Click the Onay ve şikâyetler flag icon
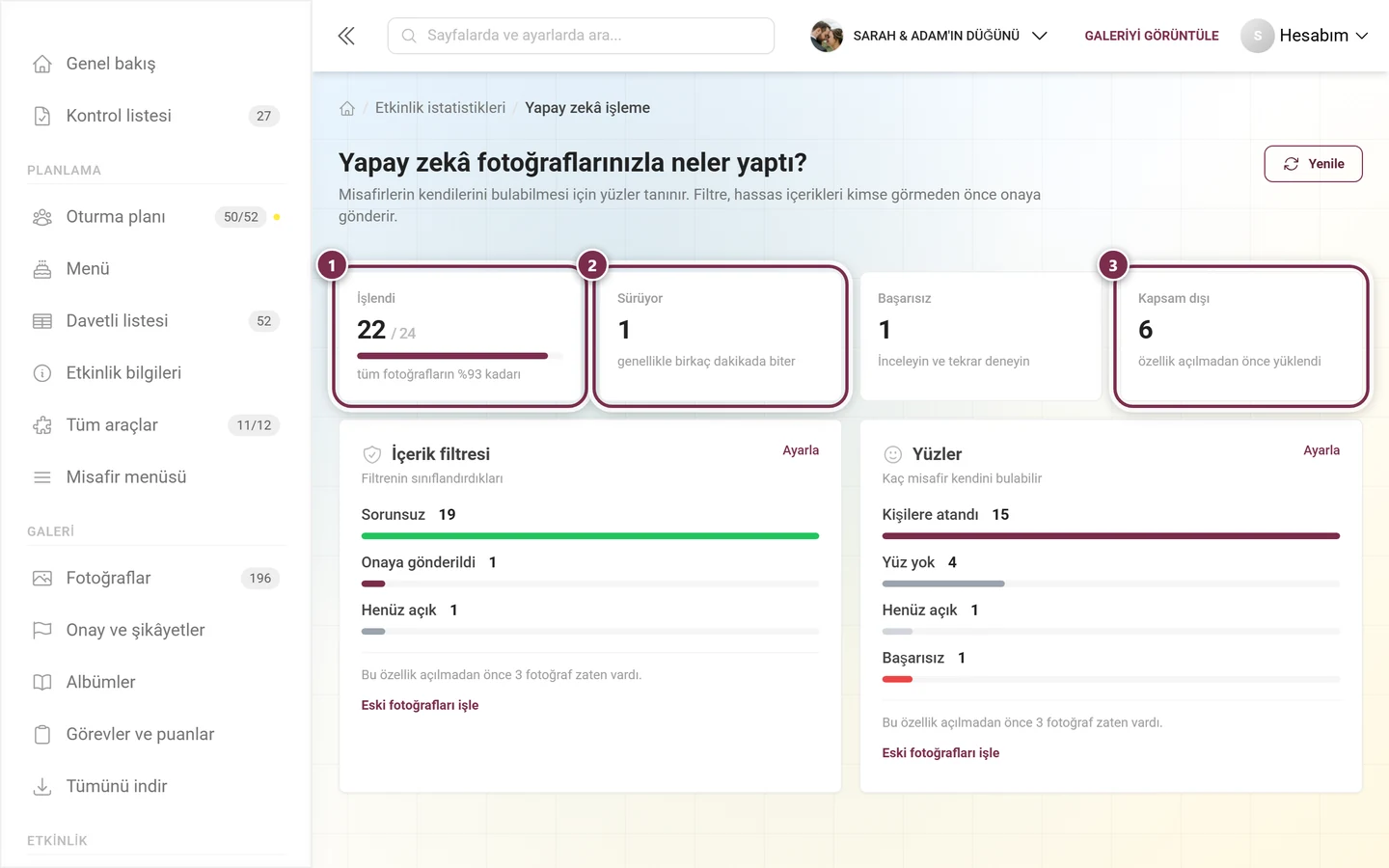This screenshot has width=1389, height=868. tap(42, 631)
